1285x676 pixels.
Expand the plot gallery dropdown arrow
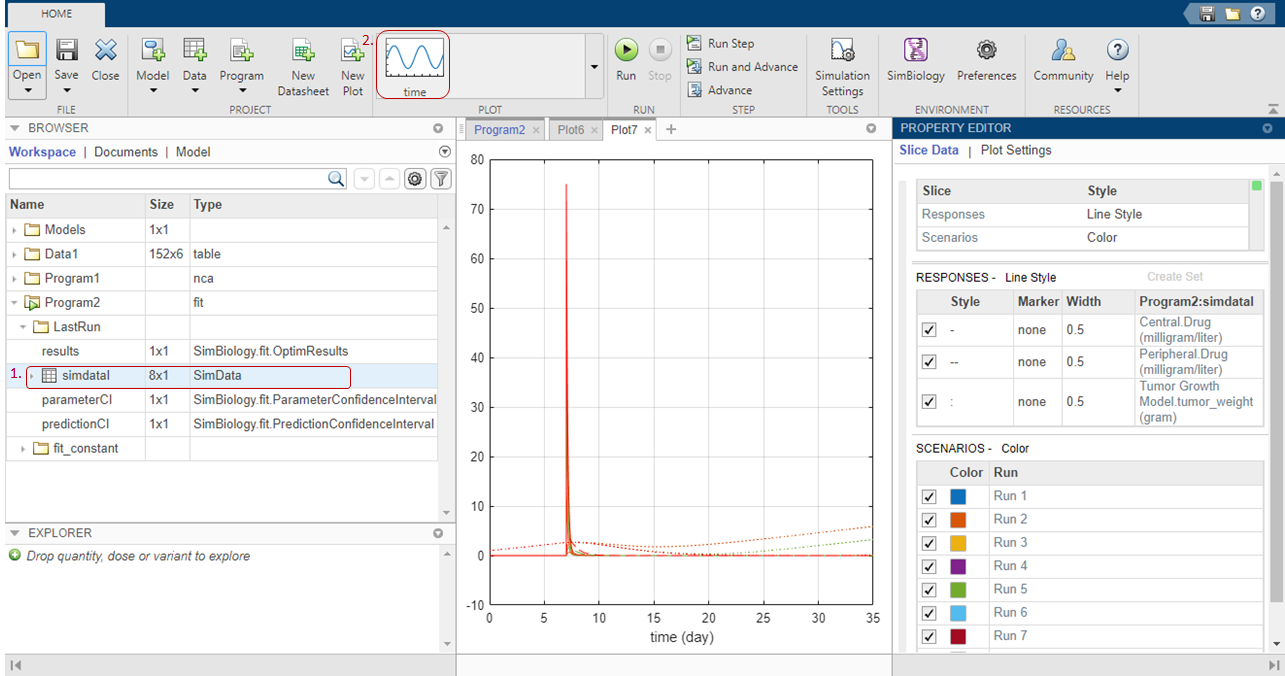594,67
